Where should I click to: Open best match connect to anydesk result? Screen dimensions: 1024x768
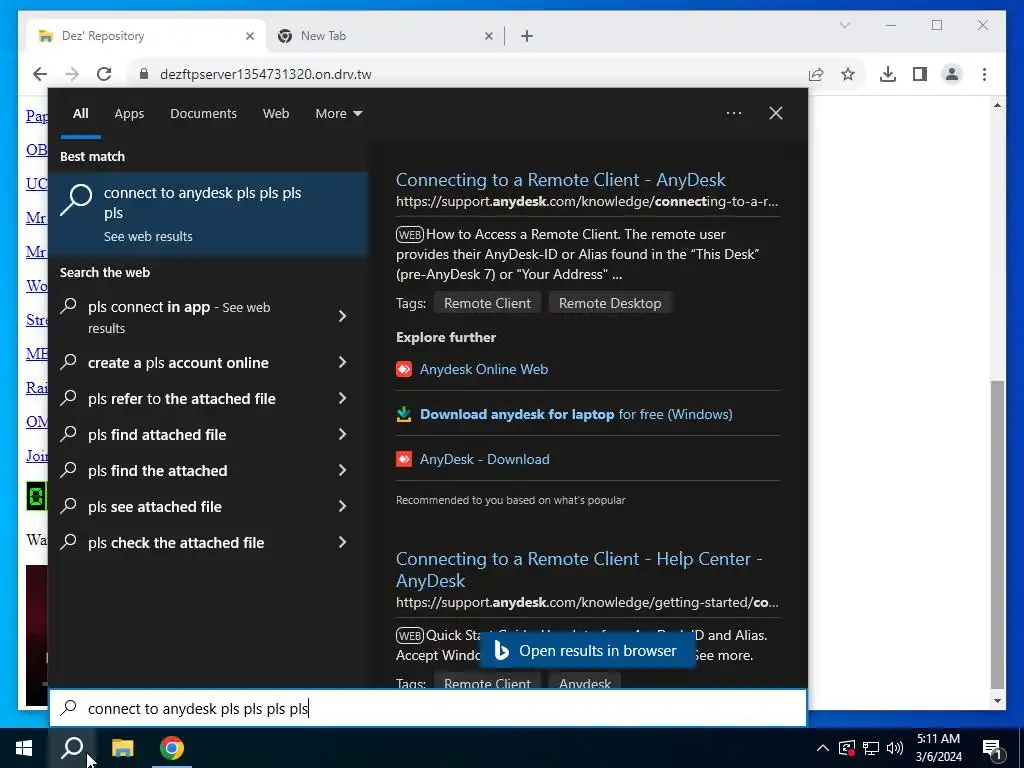[x=208, y=213]
